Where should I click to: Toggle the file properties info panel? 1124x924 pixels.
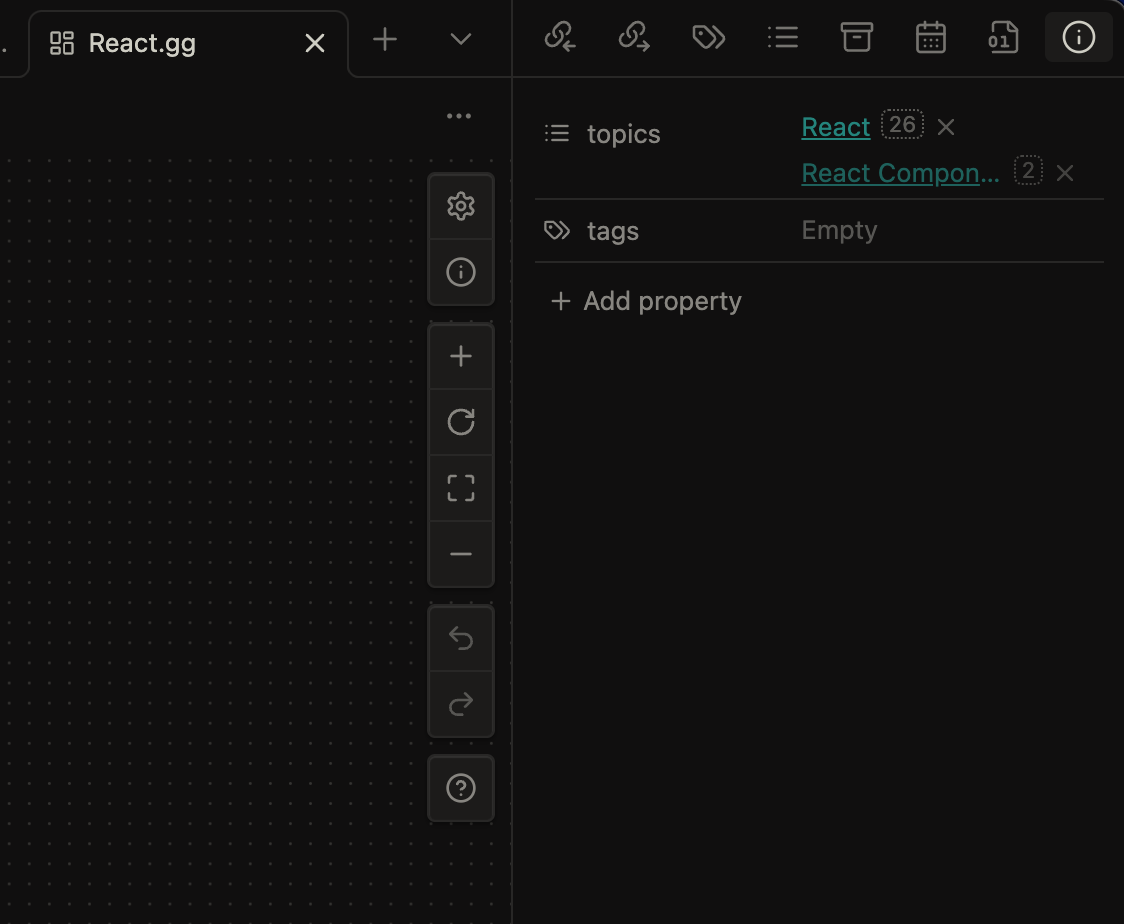tap(1078, 38)
